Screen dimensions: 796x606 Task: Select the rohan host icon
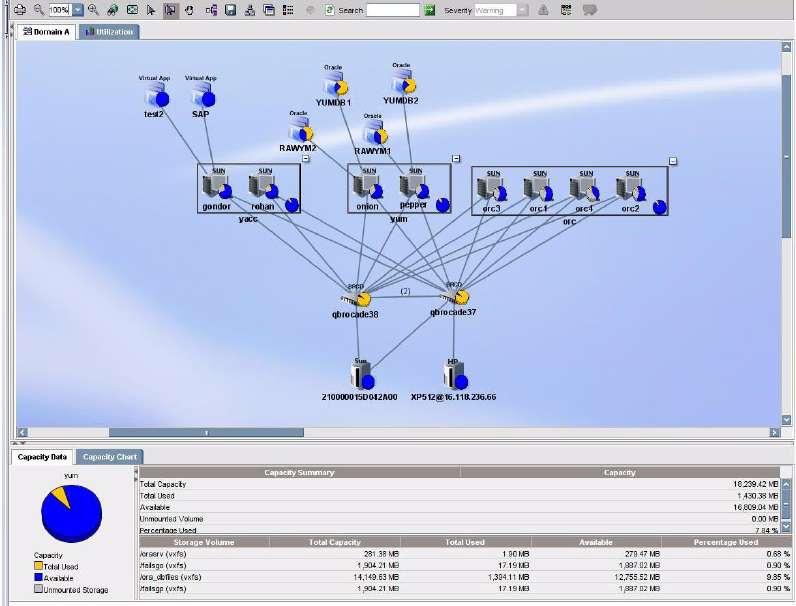click(263, 187)
